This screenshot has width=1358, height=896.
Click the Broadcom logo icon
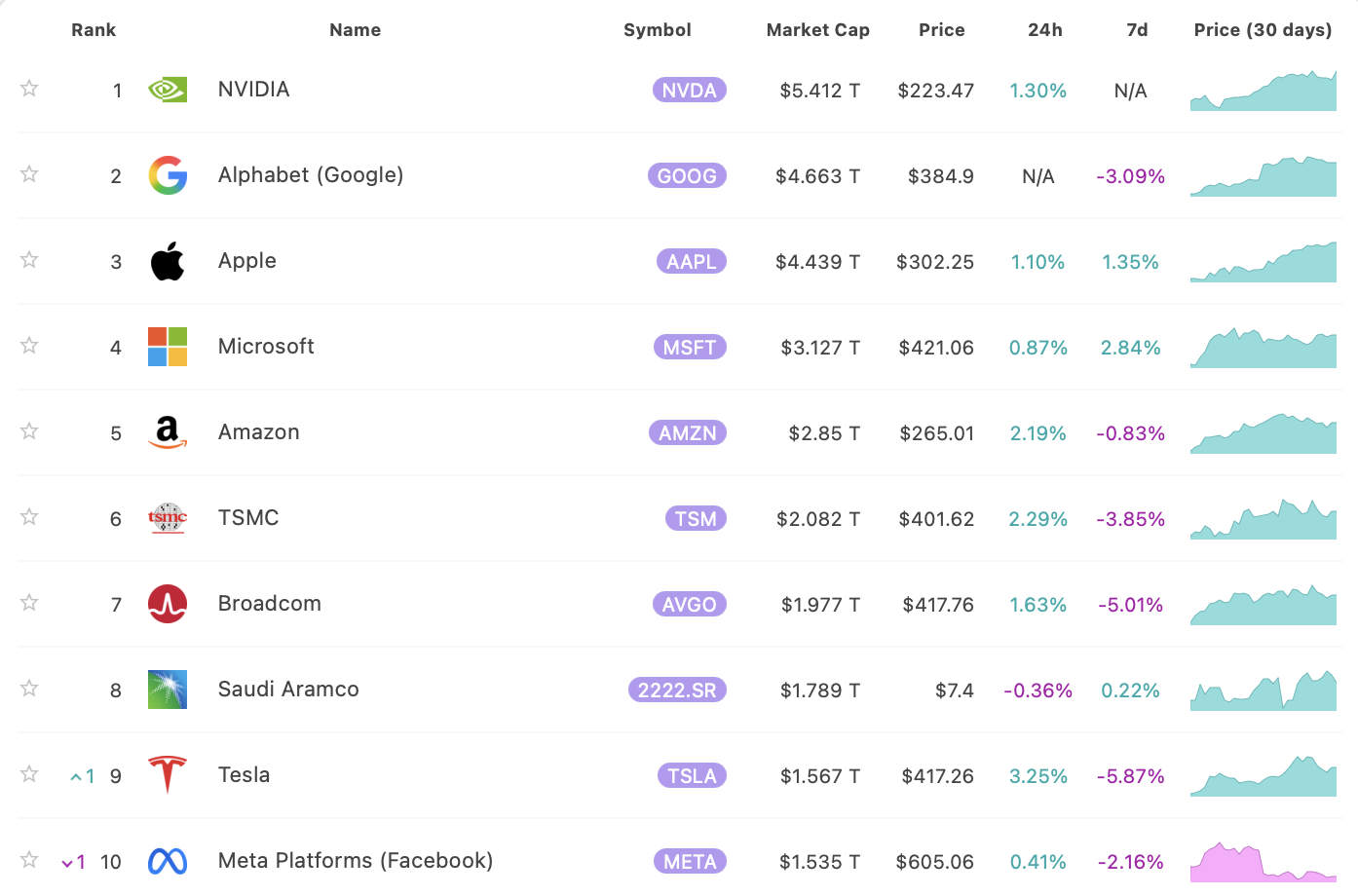(168, 604)
